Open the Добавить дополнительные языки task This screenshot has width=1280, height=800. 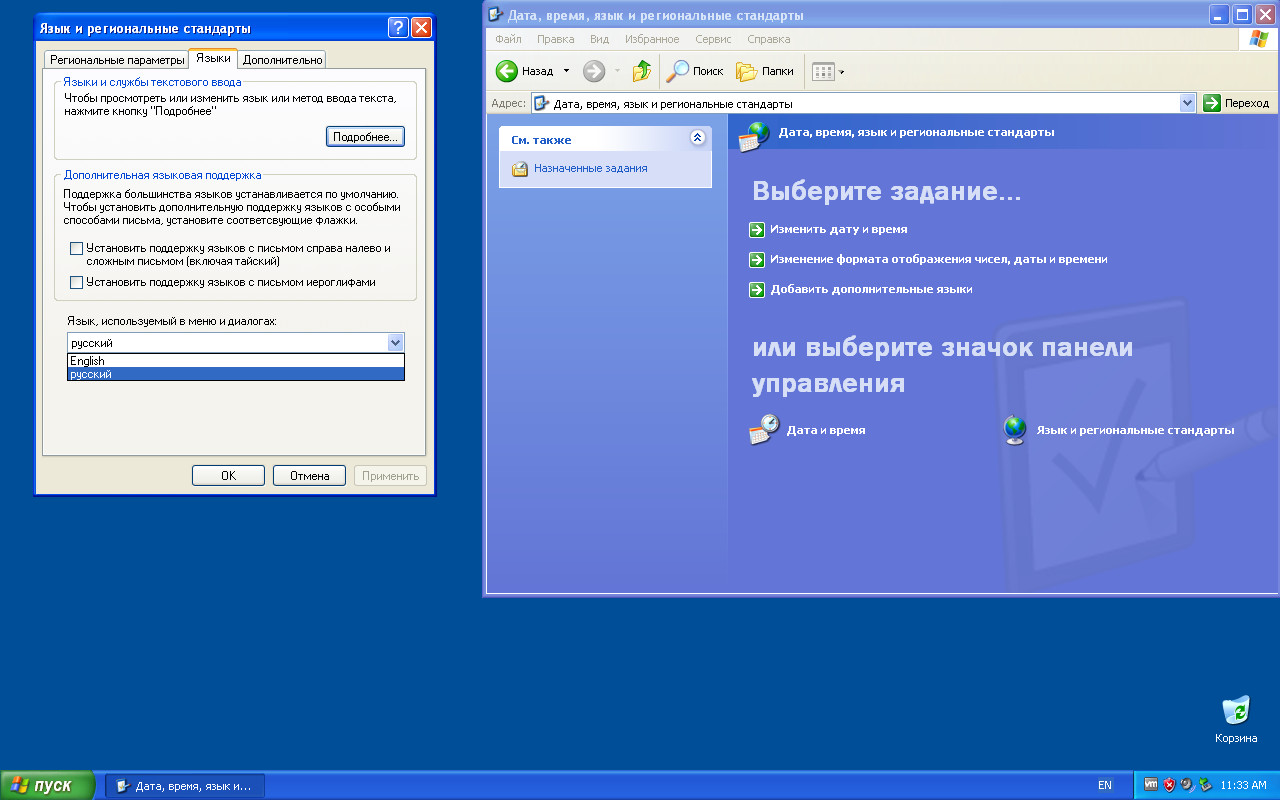point(871,290)
